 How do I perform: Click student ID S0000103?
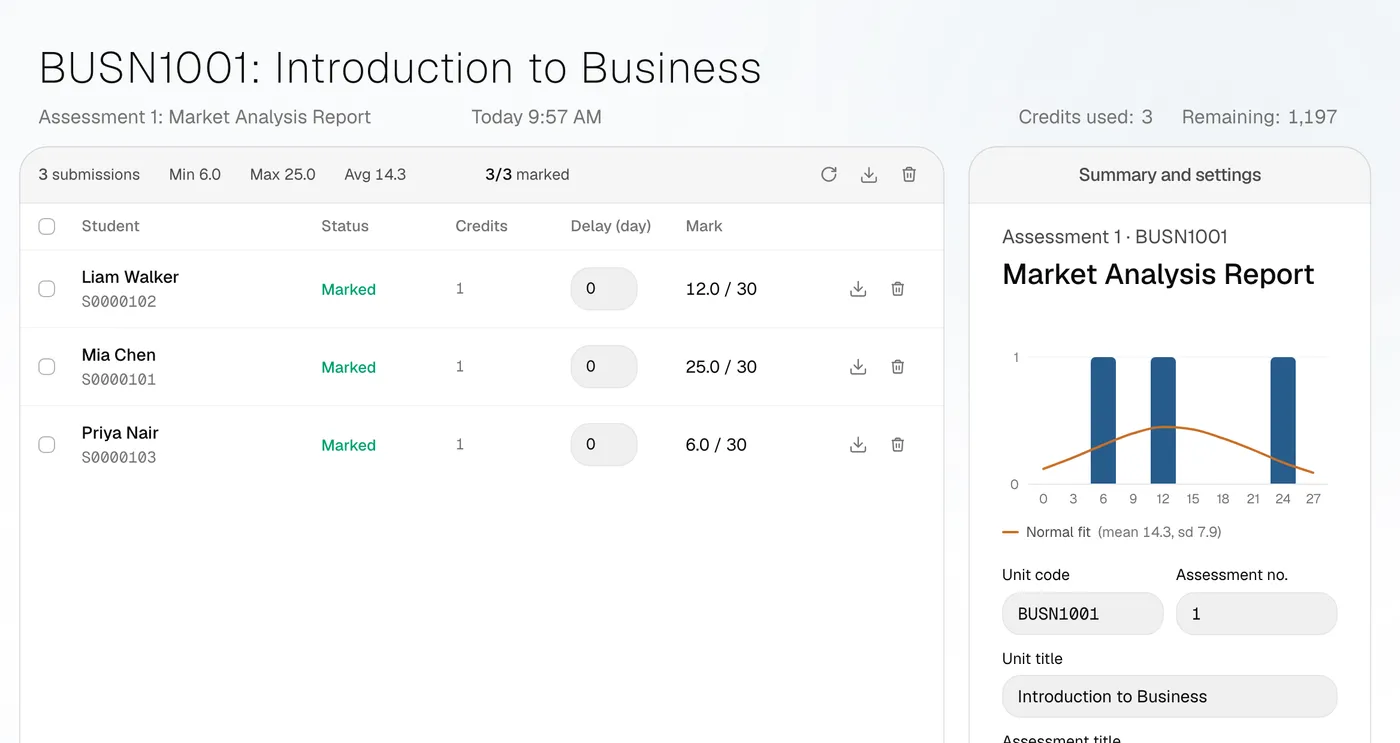pyautogui.click(x=119, y=457)
